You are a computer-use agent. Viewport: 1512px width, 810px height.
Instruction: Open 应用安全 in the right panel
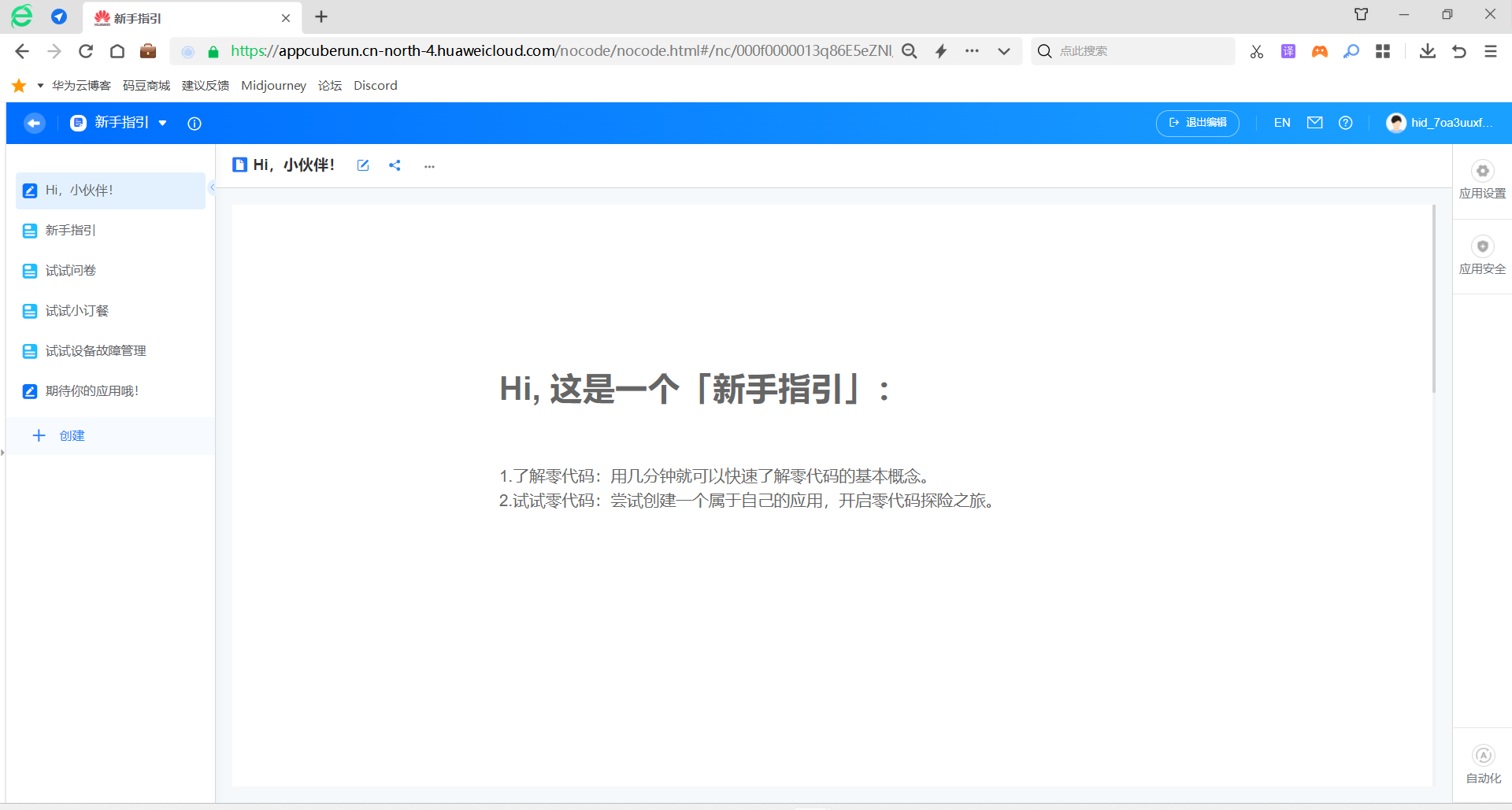(x=1482, y=256)
